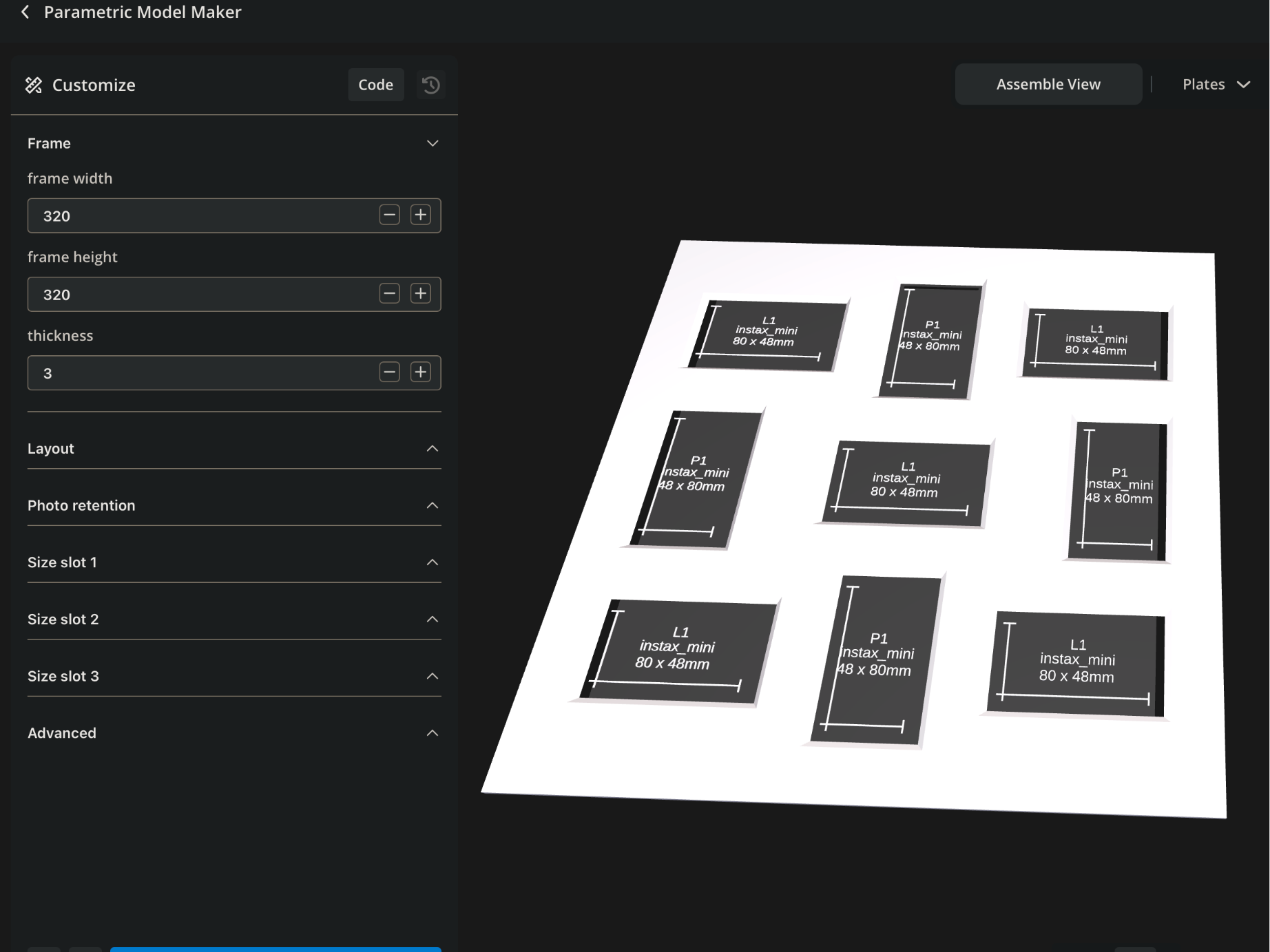
Task: Decrease thickness with minus button
Action: click(x=390, y=372)
